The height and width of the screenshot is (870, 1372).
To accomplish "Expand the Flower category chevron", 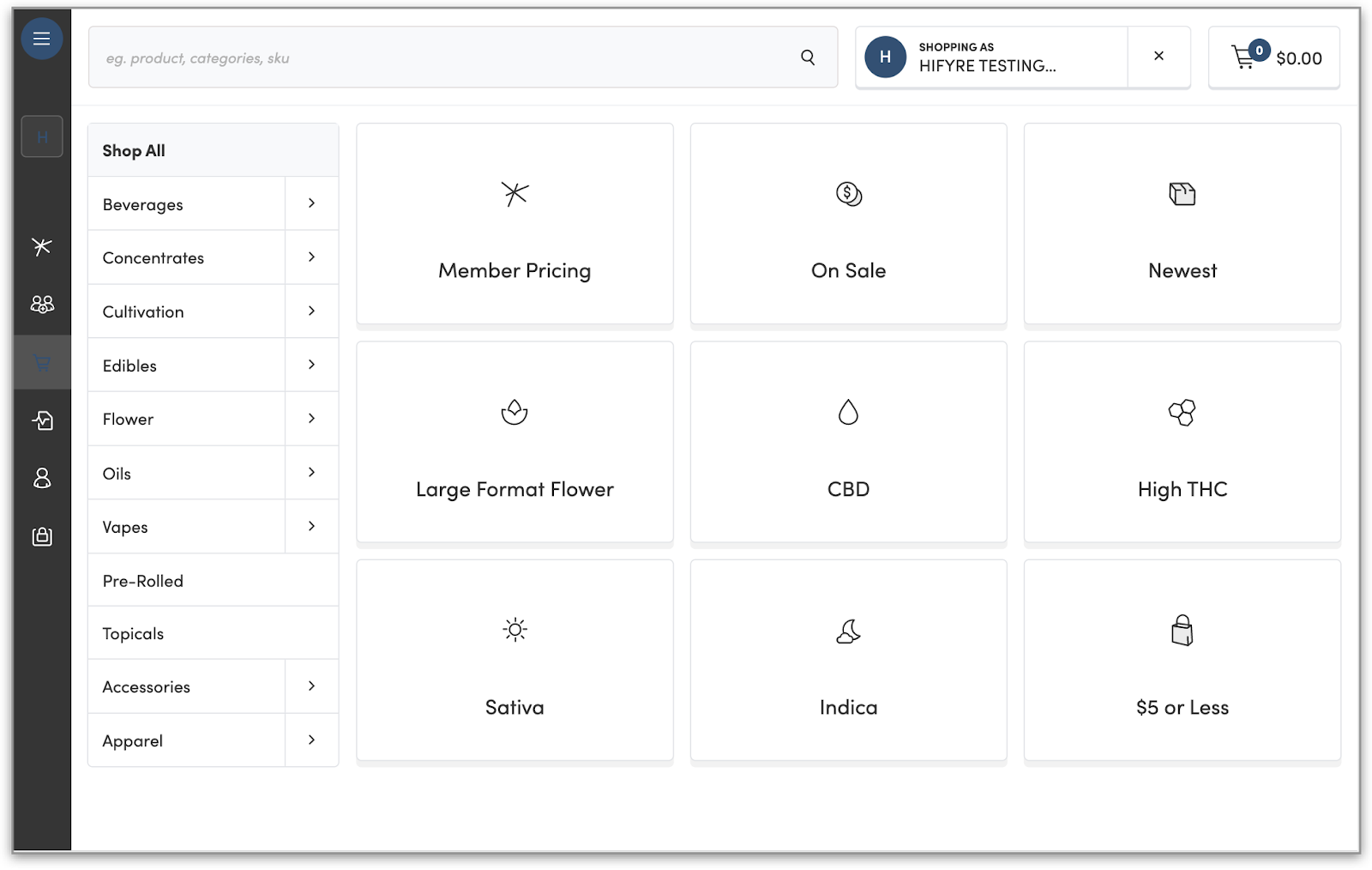I will click(x=311, y=419).
